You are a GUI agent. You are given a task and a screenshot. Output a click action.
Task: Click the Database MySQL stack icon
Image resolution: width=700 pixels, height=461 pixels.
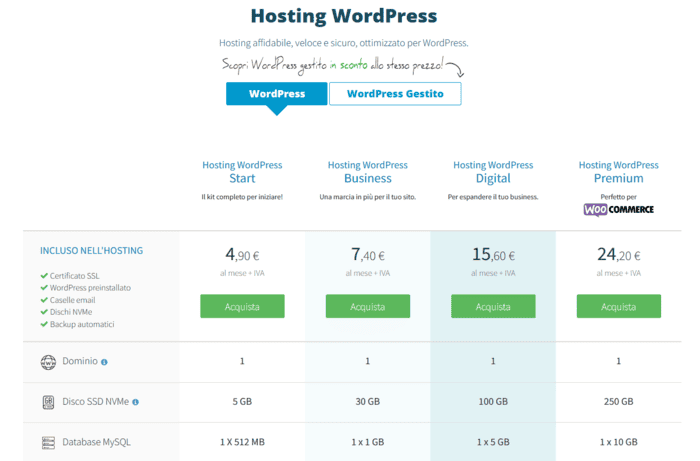pyautogui.click(x=49, y=442)
